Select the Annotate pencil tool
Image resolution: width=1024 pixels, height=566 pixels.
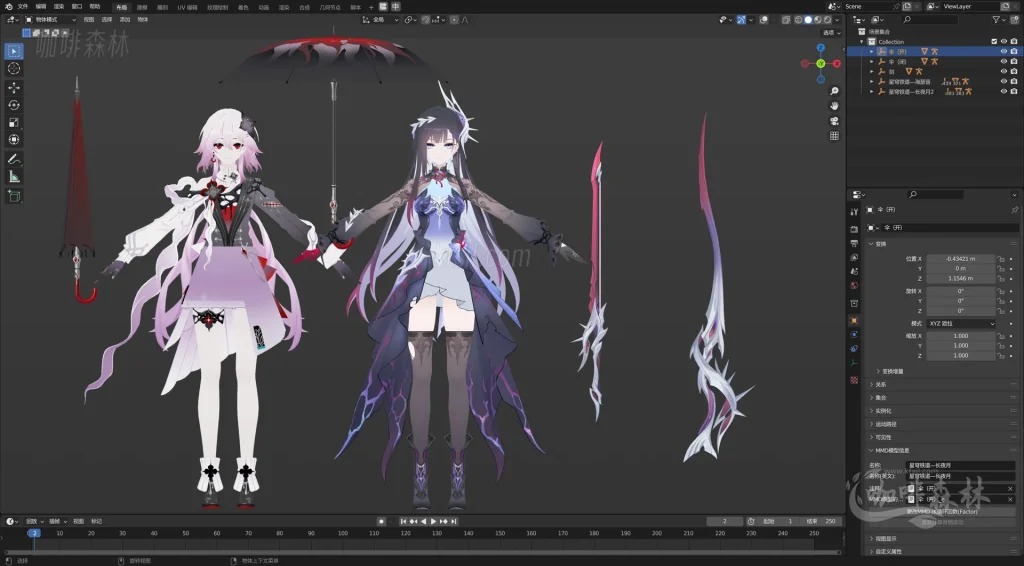click(14, 159)
